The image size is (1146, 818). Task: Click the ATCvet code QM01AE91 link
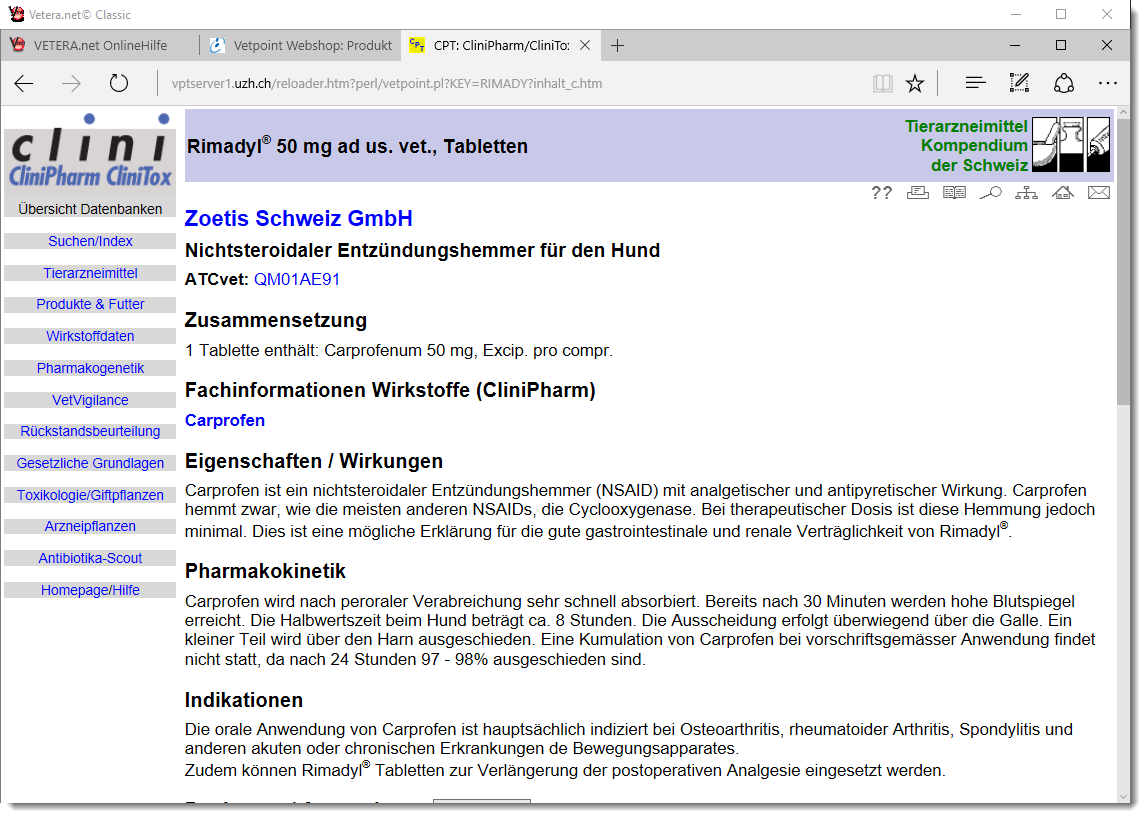[297, 279]
